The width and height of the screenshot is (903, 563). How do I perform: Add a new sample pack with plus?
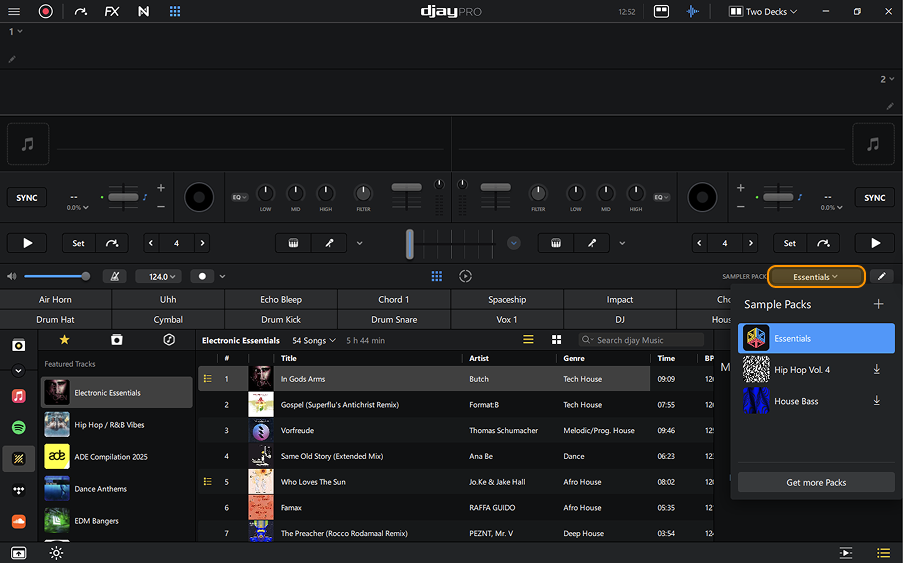click(878, 304)
